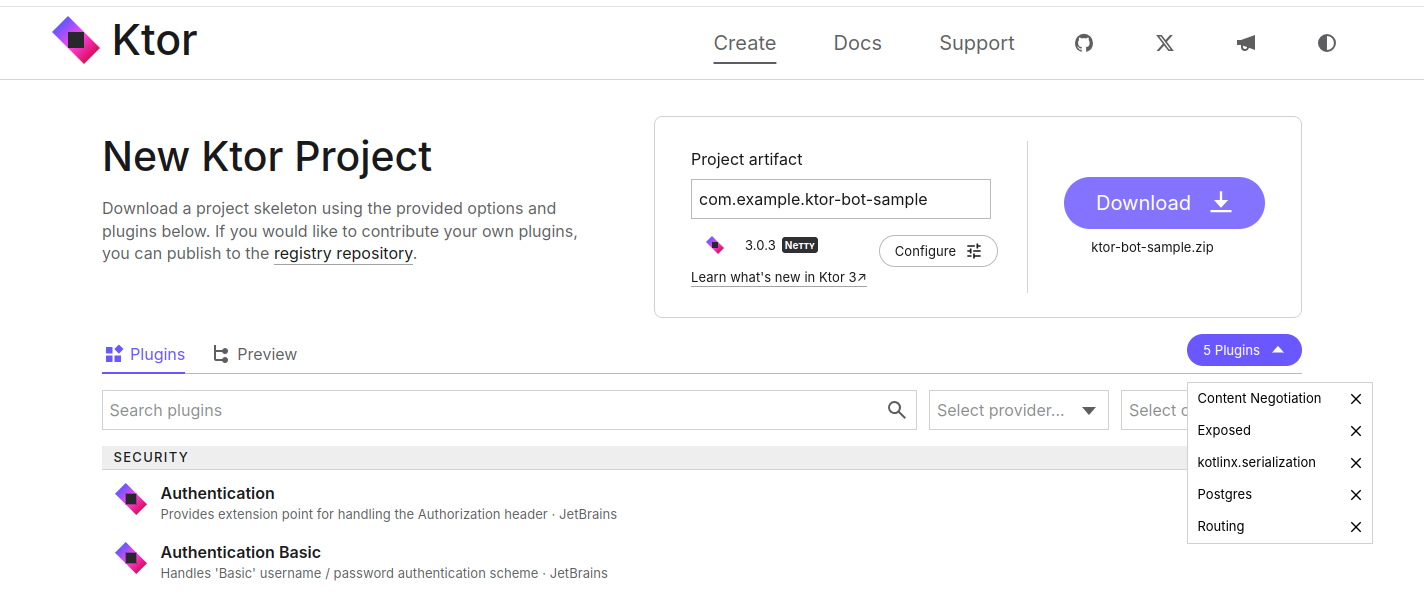
Task: Open the Support page
Action: 977,43
